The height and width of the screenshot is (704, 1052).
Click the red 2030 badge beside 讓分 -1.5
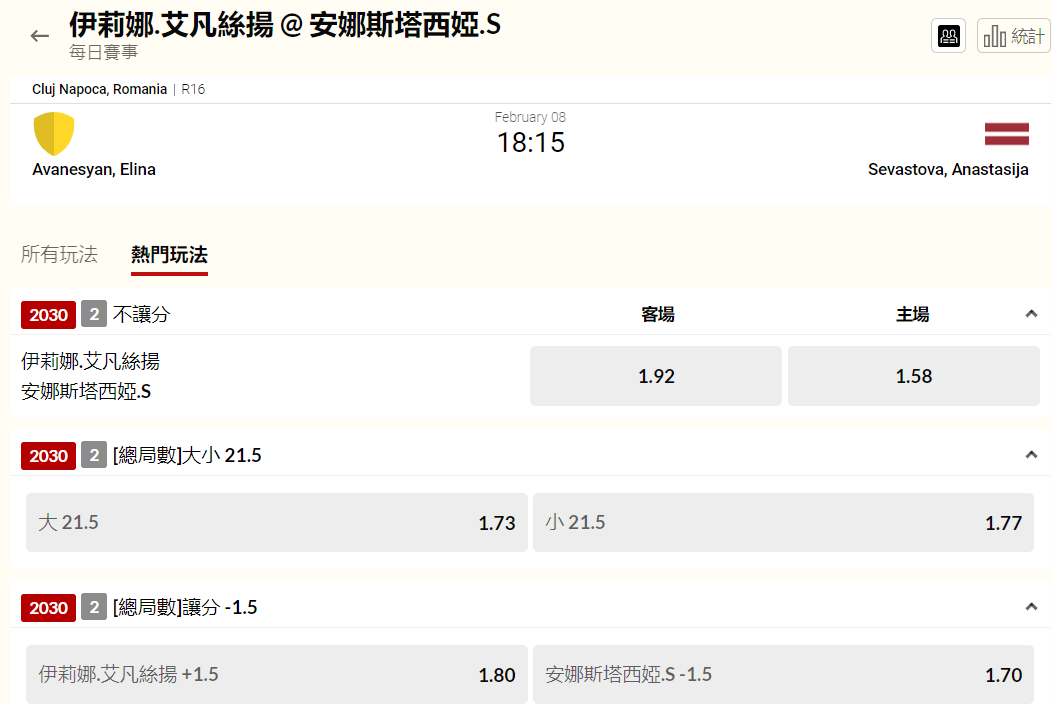pos(48,608)
